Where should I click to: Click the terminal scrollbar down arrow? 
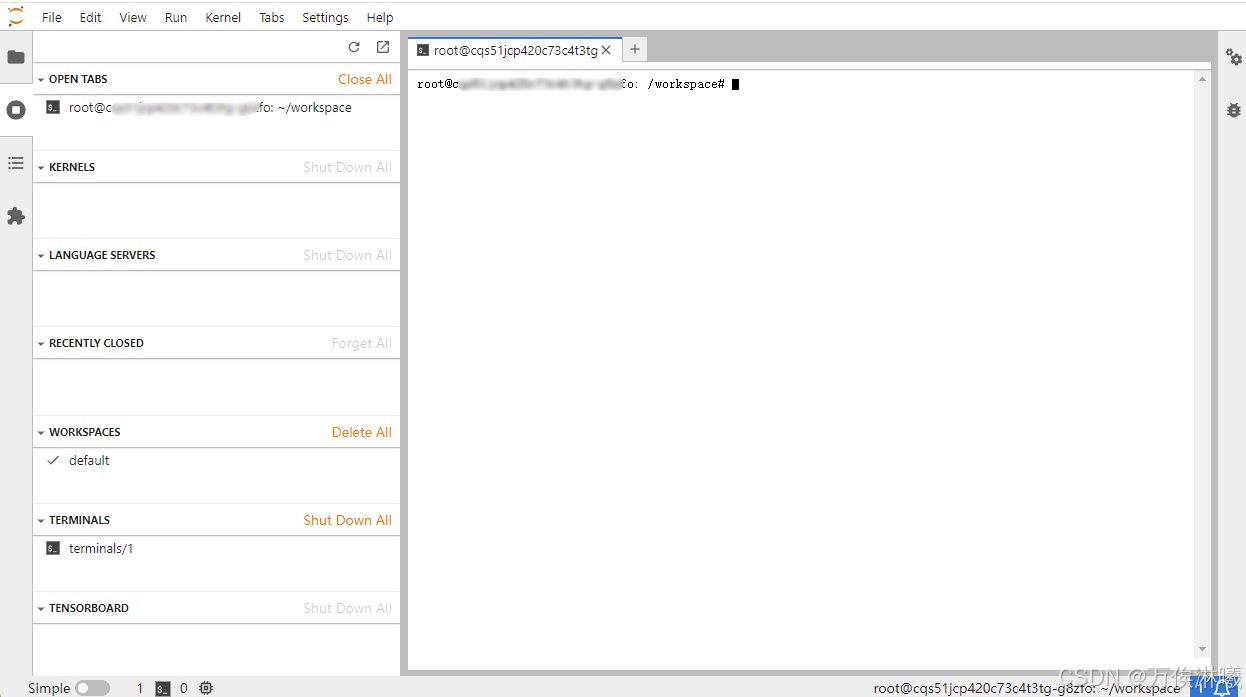(x=1202, y=649)
